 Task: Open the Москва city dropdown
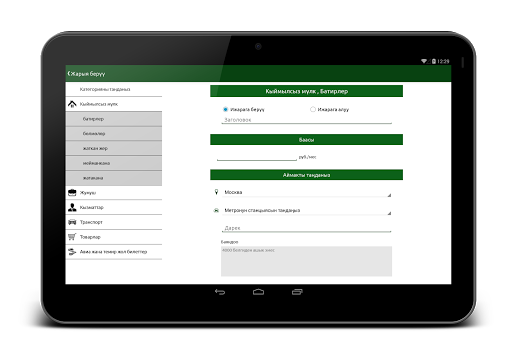(307, 192)
